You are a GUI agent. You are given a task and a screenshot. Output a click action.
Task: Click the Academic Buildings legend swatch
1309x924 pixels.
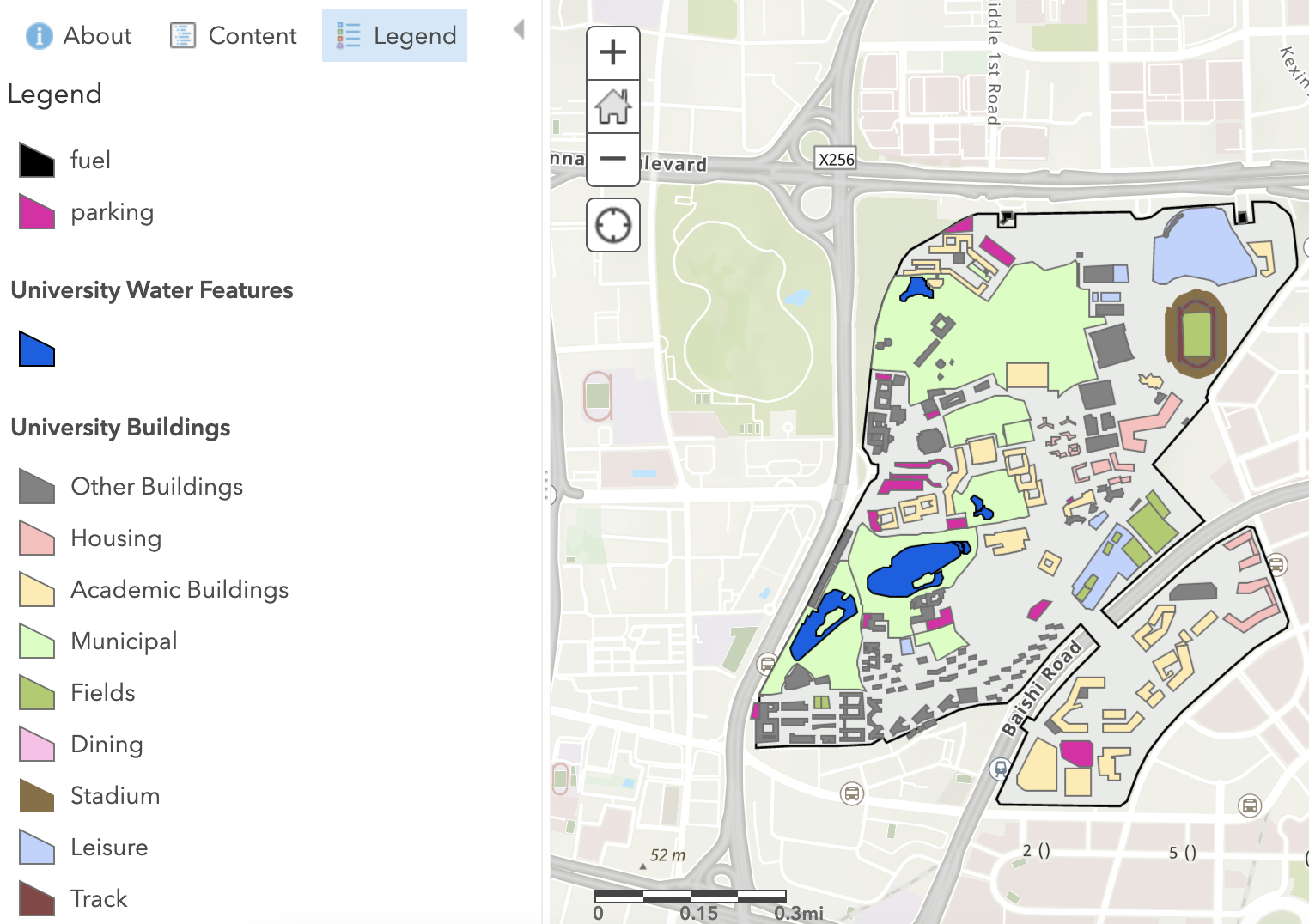pos(37,590)
